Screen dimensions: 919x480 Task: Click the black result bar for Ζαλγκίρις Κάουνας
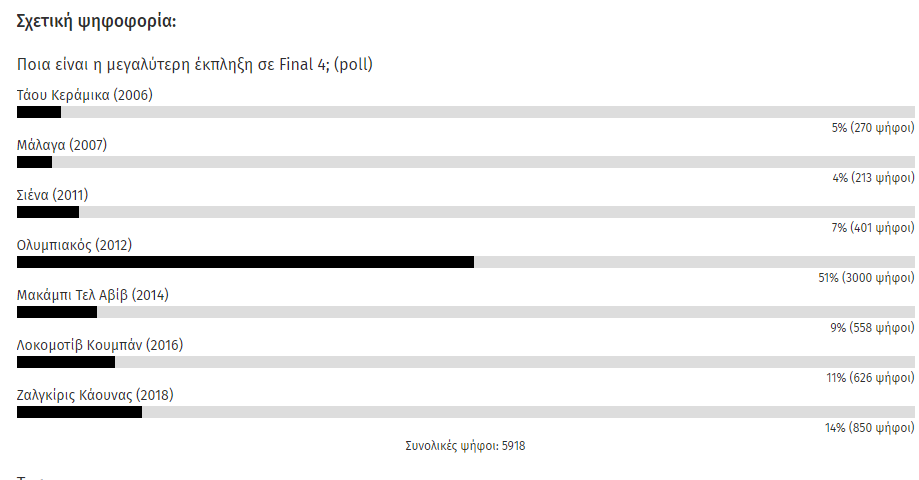point(79,412)
